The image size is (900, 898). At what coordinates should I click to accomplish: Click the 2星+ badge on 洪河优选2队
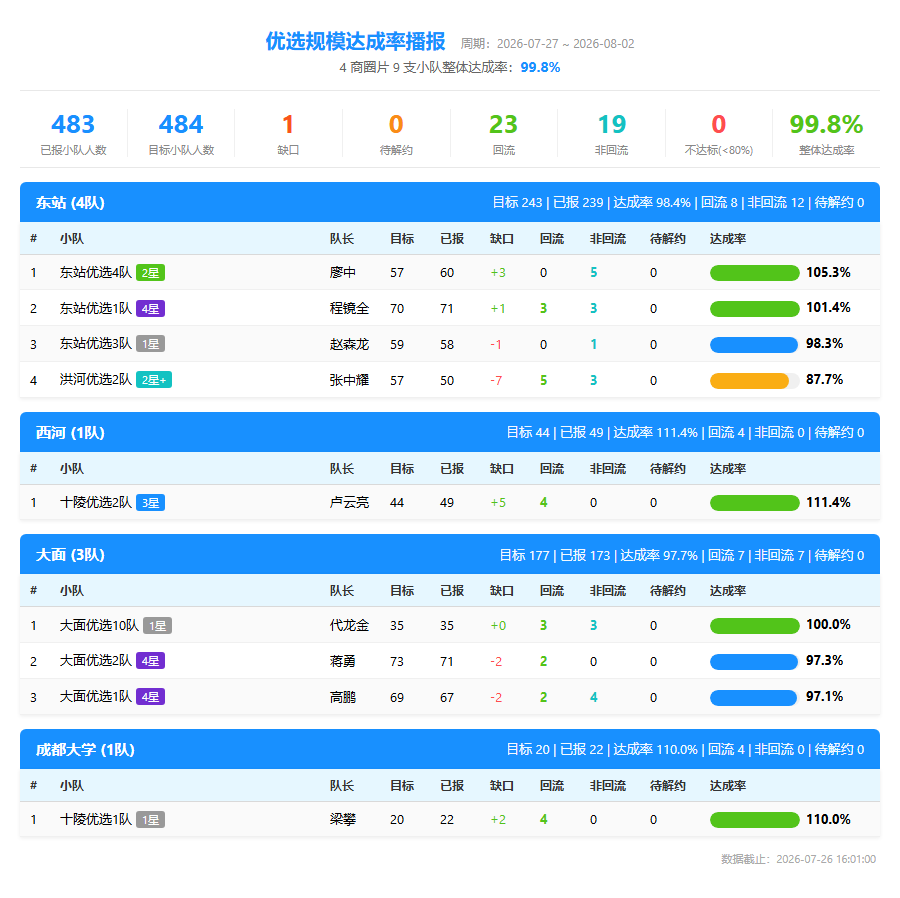[154, 380]
